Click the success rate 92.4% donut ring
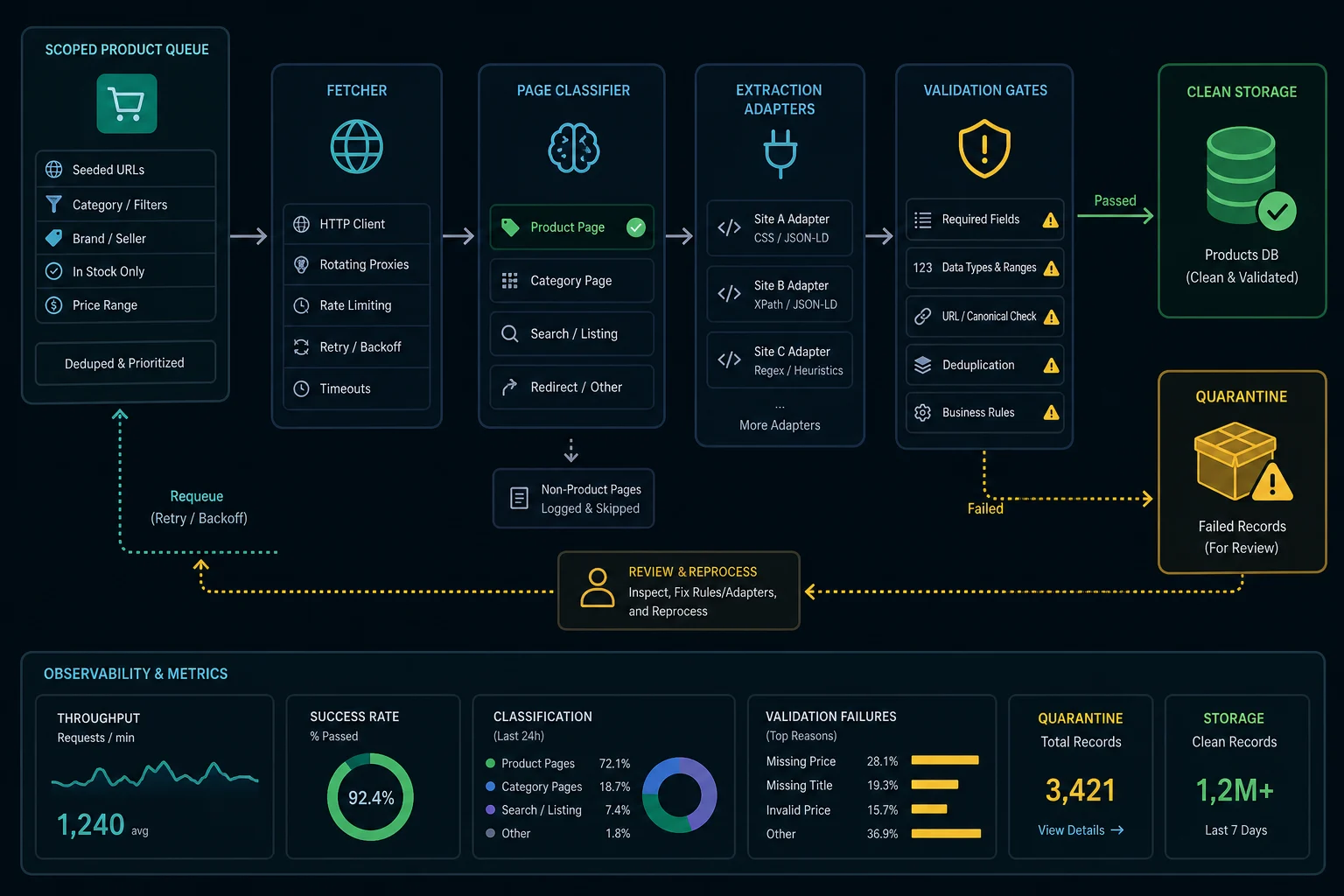 click(x=370, y=797)
